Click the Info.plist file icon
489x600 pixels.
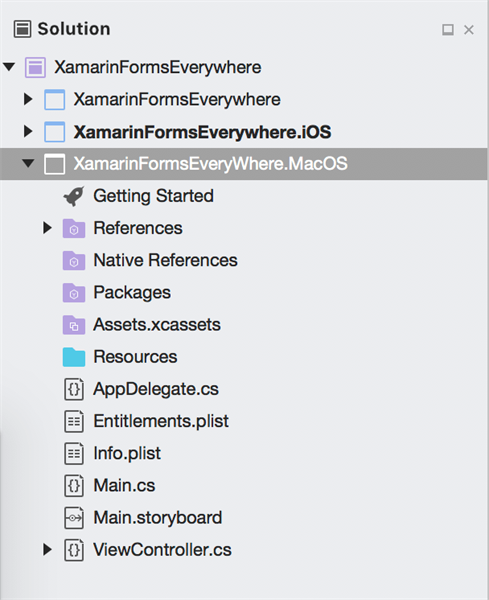[74, 453]
